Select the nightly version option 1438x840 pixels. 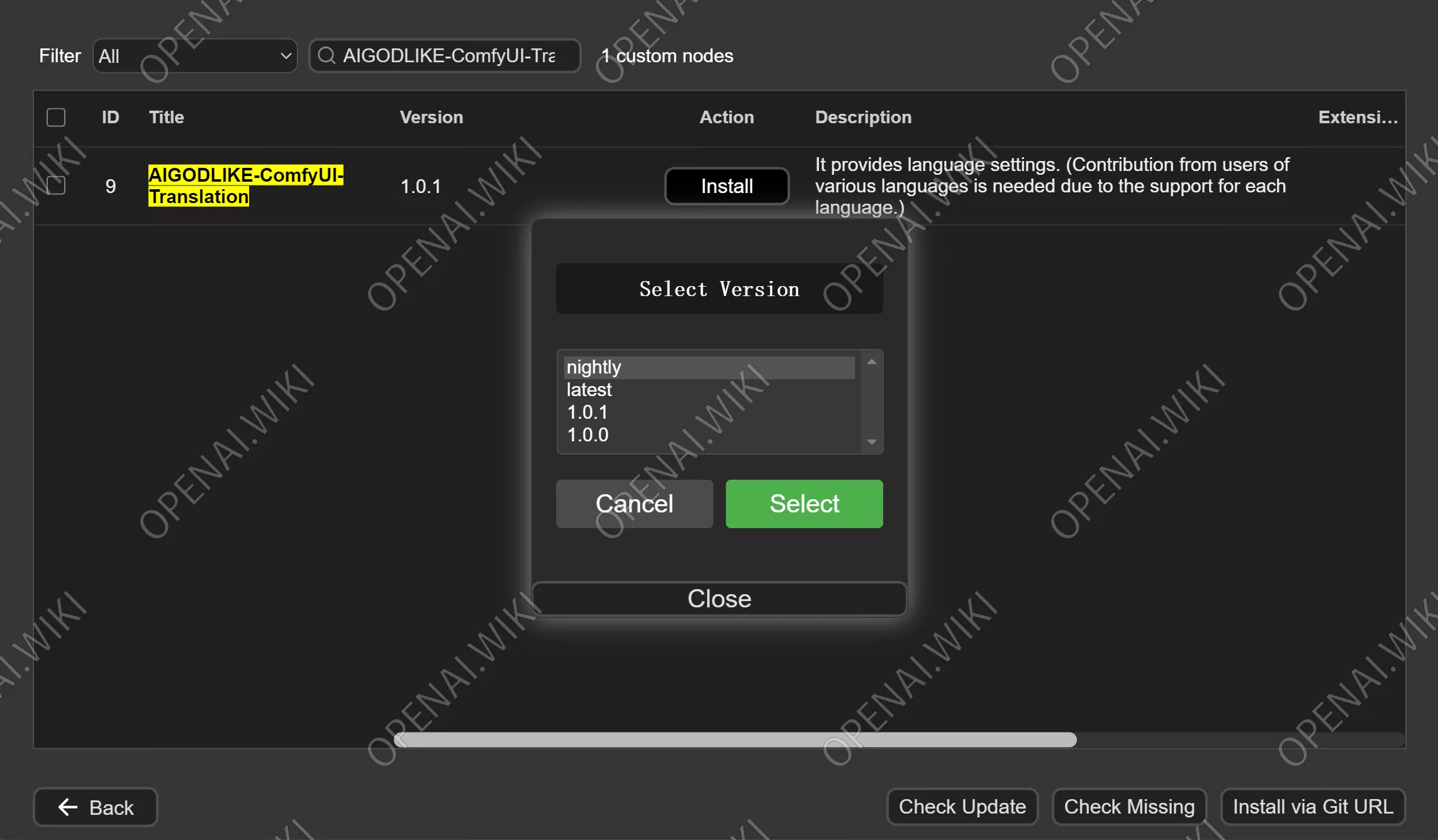coord(710,367)
